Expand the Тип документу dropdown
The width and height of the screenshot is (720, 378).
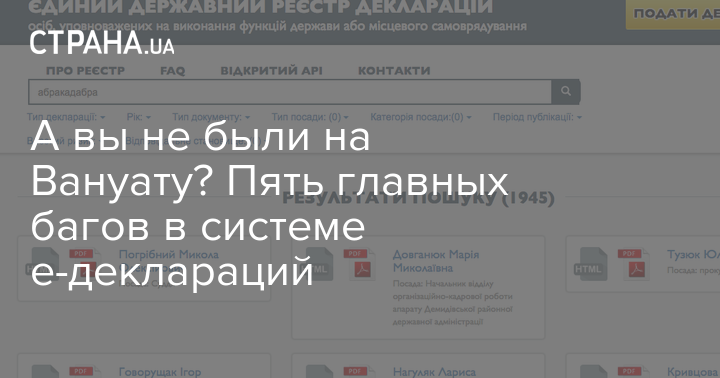coord(211,117)
